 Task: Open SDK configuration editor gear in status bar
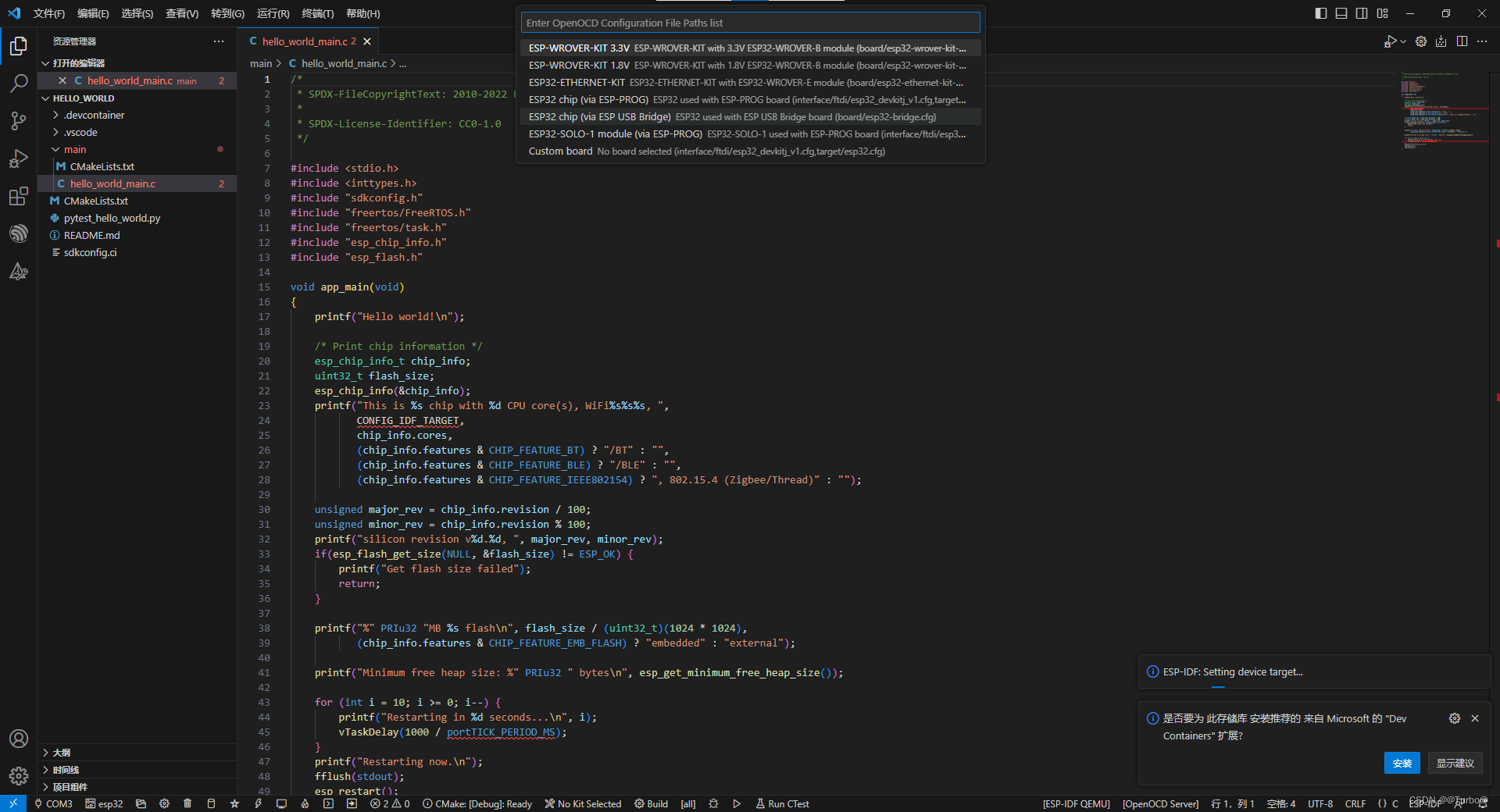click(x=164, y=803)
